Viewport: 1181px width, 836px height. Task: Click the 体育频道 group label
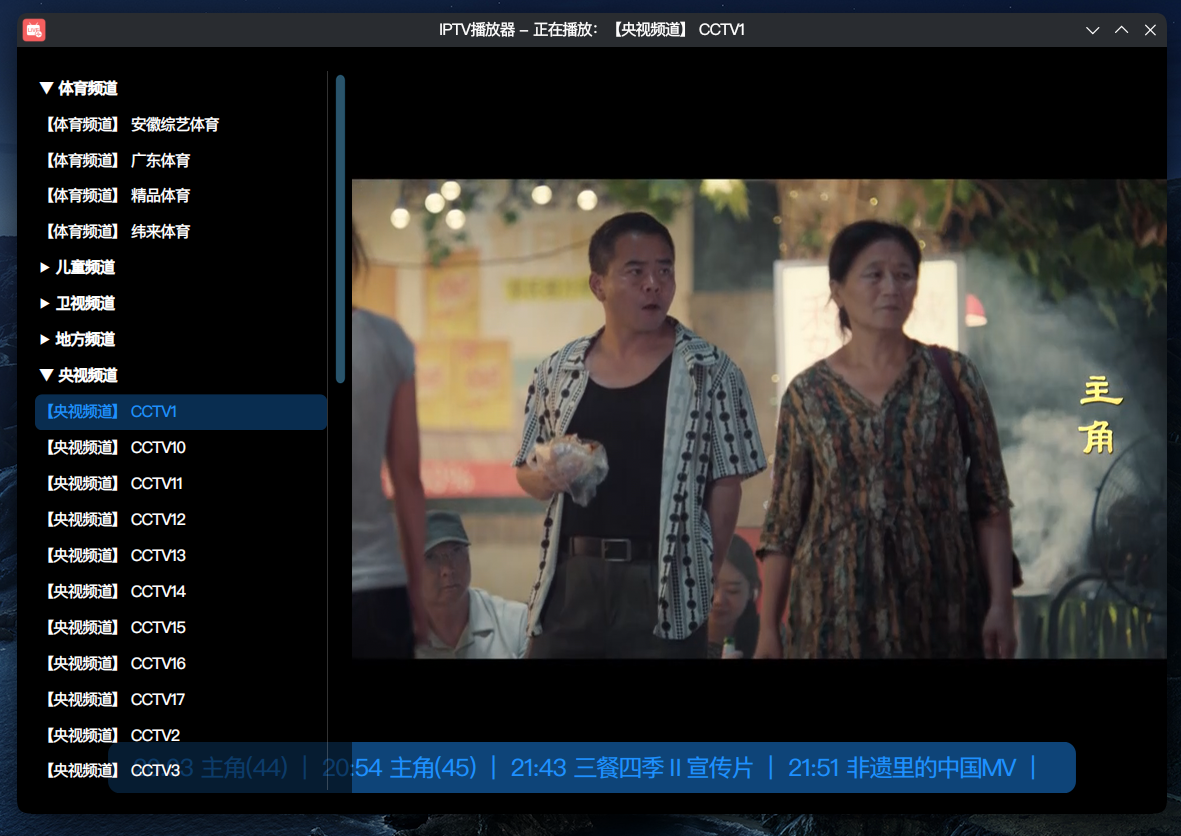click(88, 88)
